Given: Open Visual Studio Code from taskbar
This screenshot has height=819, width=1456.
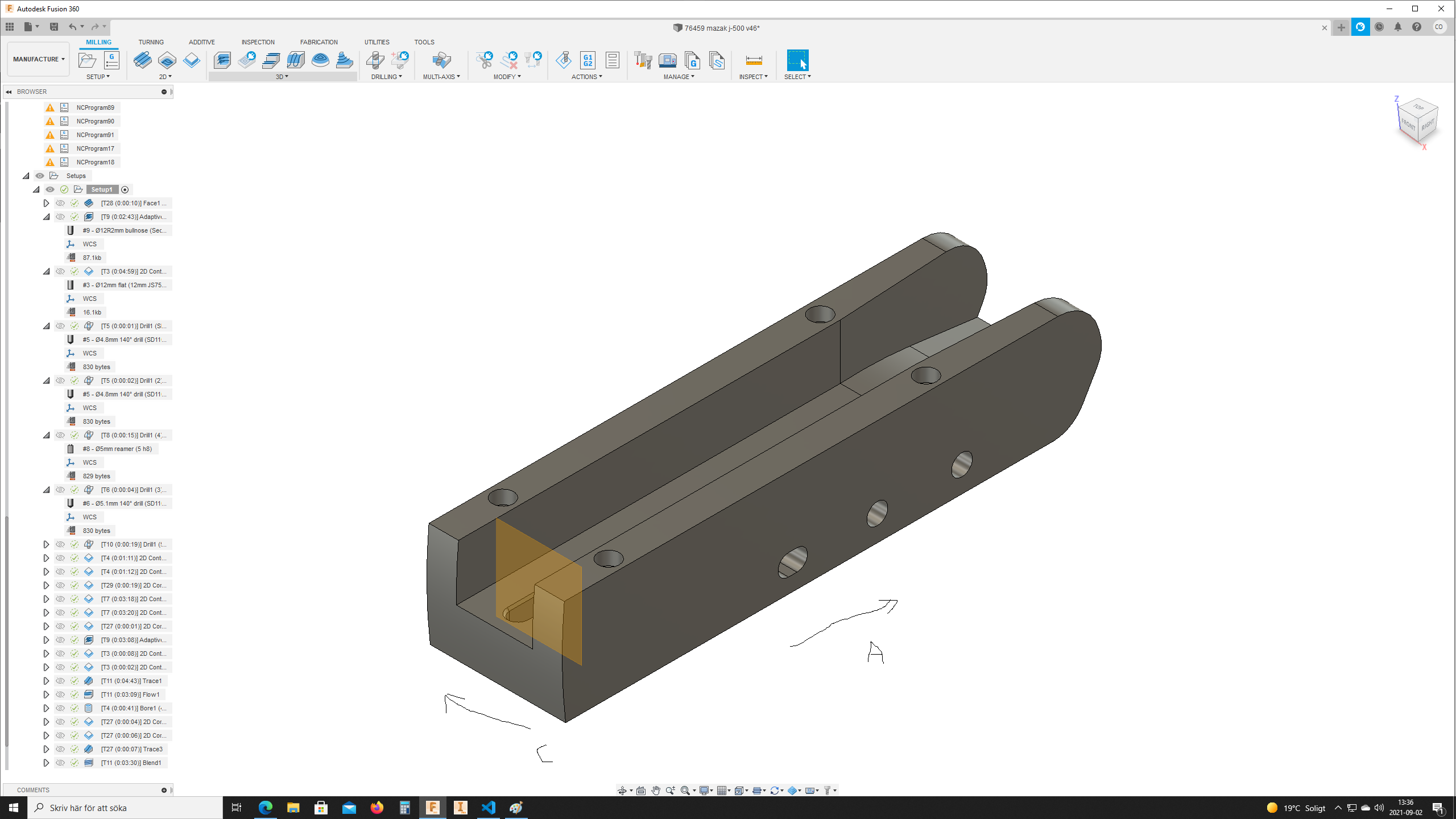Looking at the screenshot, I should 489,808.
